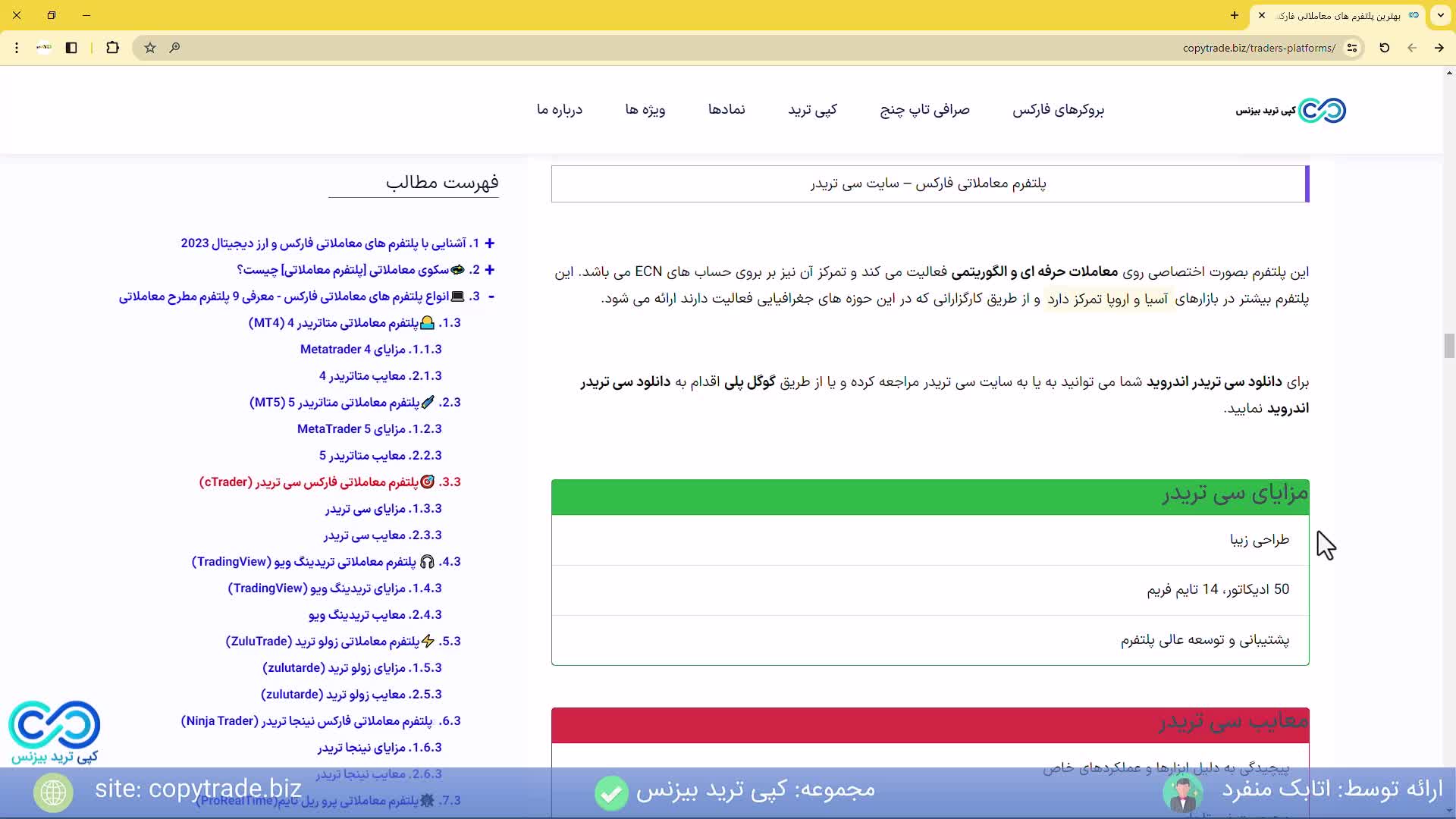
Task: Reload the page with the refresh icon
Action: (x=1384, y=48)
